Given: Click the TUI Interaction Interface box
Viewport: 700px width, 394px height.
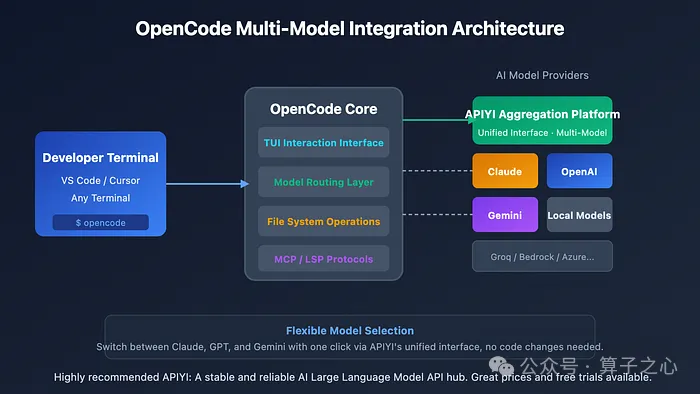Looking at the screenshot, I should point(324,142).
